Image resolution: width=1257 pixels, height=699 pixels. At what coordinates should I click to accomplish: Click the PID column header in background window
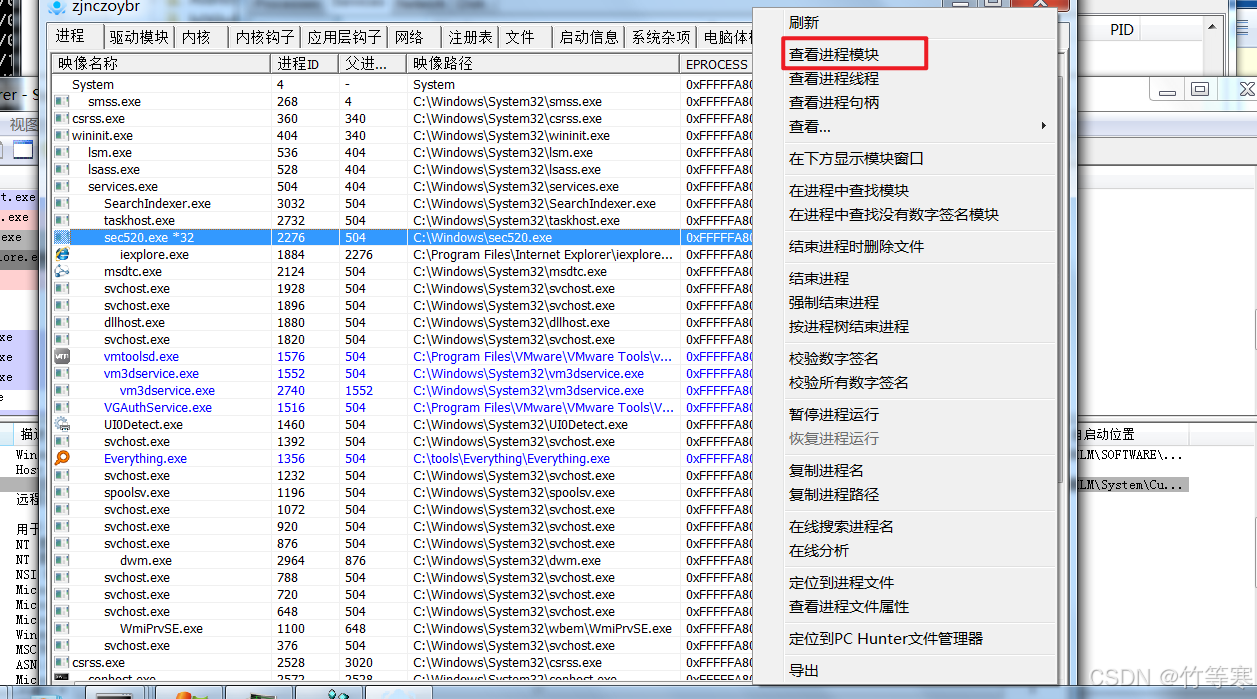(1122, 30)
